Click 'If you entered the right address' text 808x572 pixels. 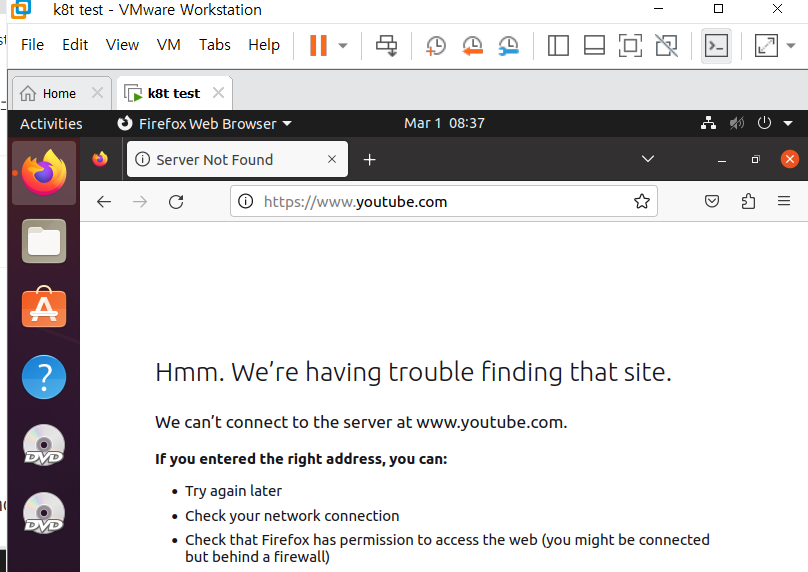pyautogui.click(x=301, y=459)
